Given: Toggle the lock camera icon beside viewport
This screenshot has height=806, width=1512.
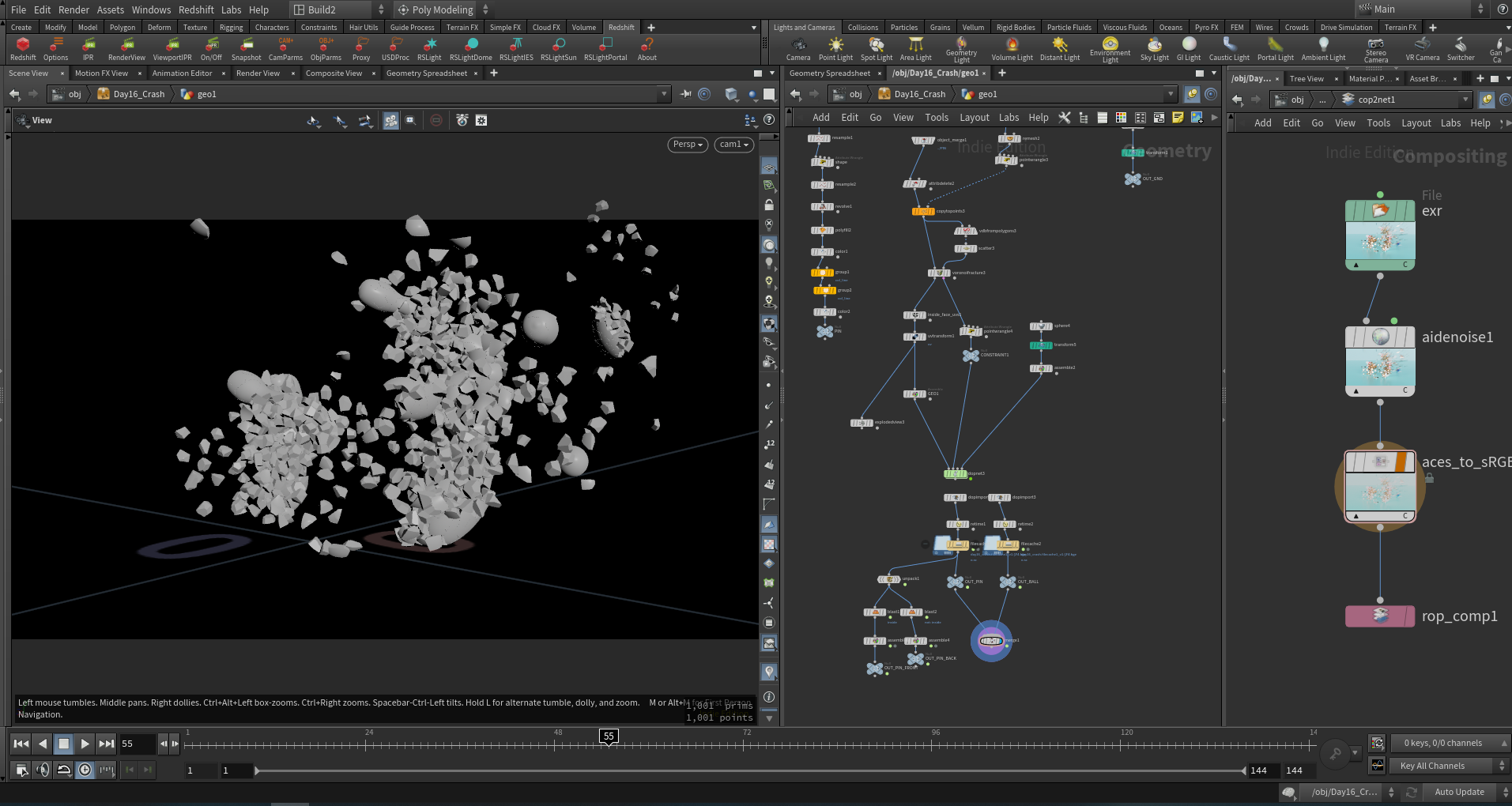Looking at the screenshot, I should [769, 205].
